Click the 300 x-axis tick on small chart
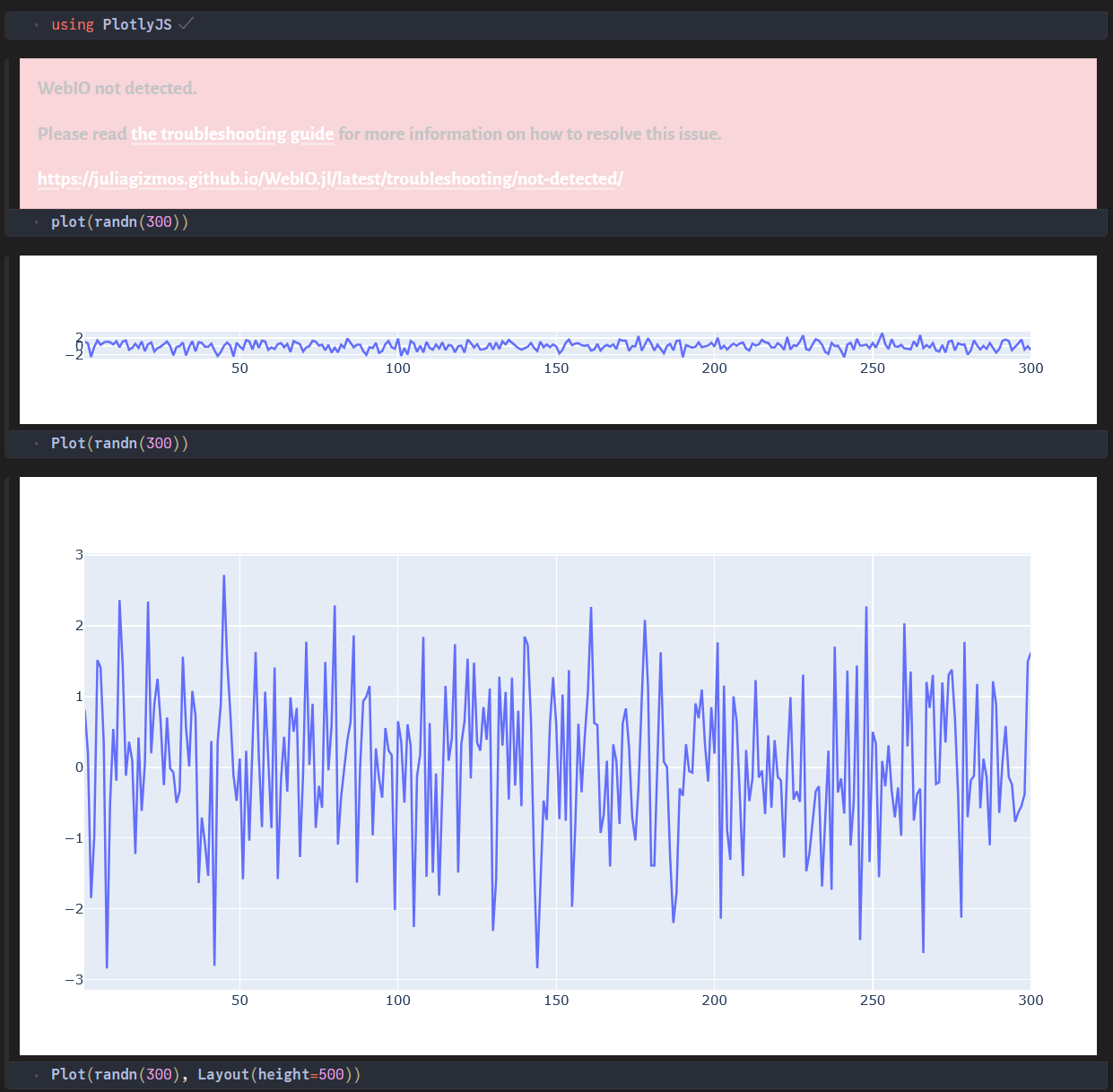Viewport: 1113px width, 1092px height. click(x=1030, y=368)
